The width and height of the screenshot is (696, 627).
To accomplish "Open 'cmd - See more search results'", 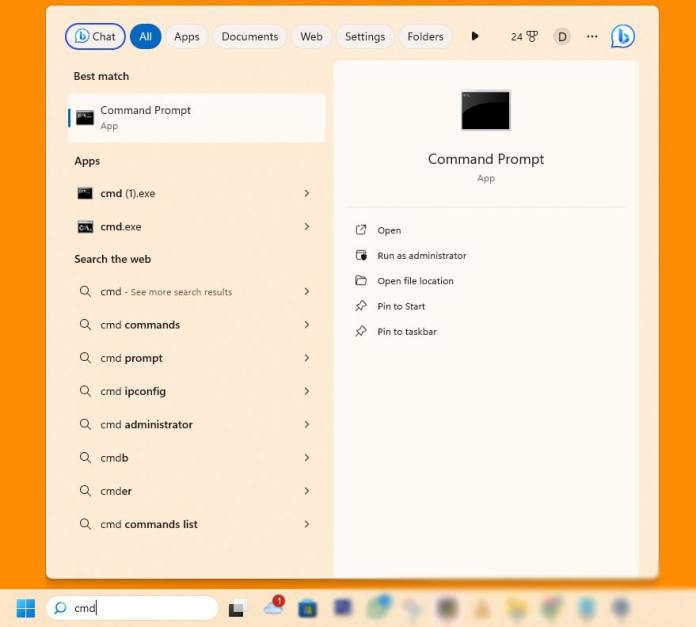I will [x=197, y=292].
